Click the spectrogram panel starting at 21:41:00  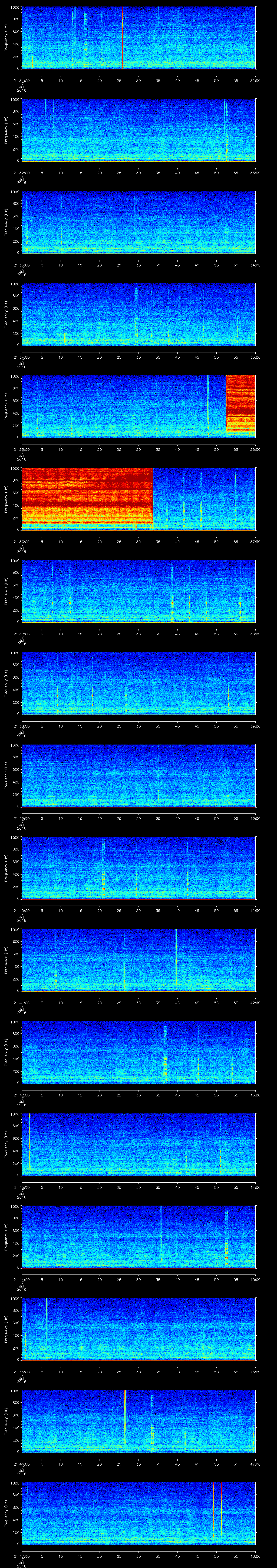pyautogui.click(x=139, y=960)
